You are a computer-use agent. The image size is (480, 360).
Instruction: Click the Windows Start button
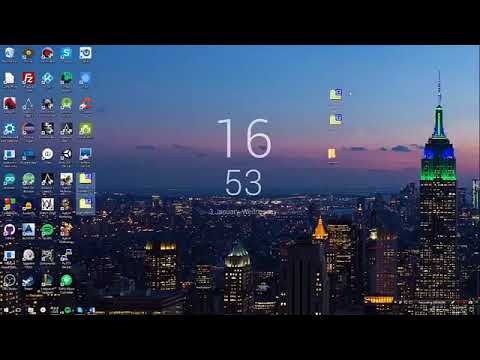(6, 310)
